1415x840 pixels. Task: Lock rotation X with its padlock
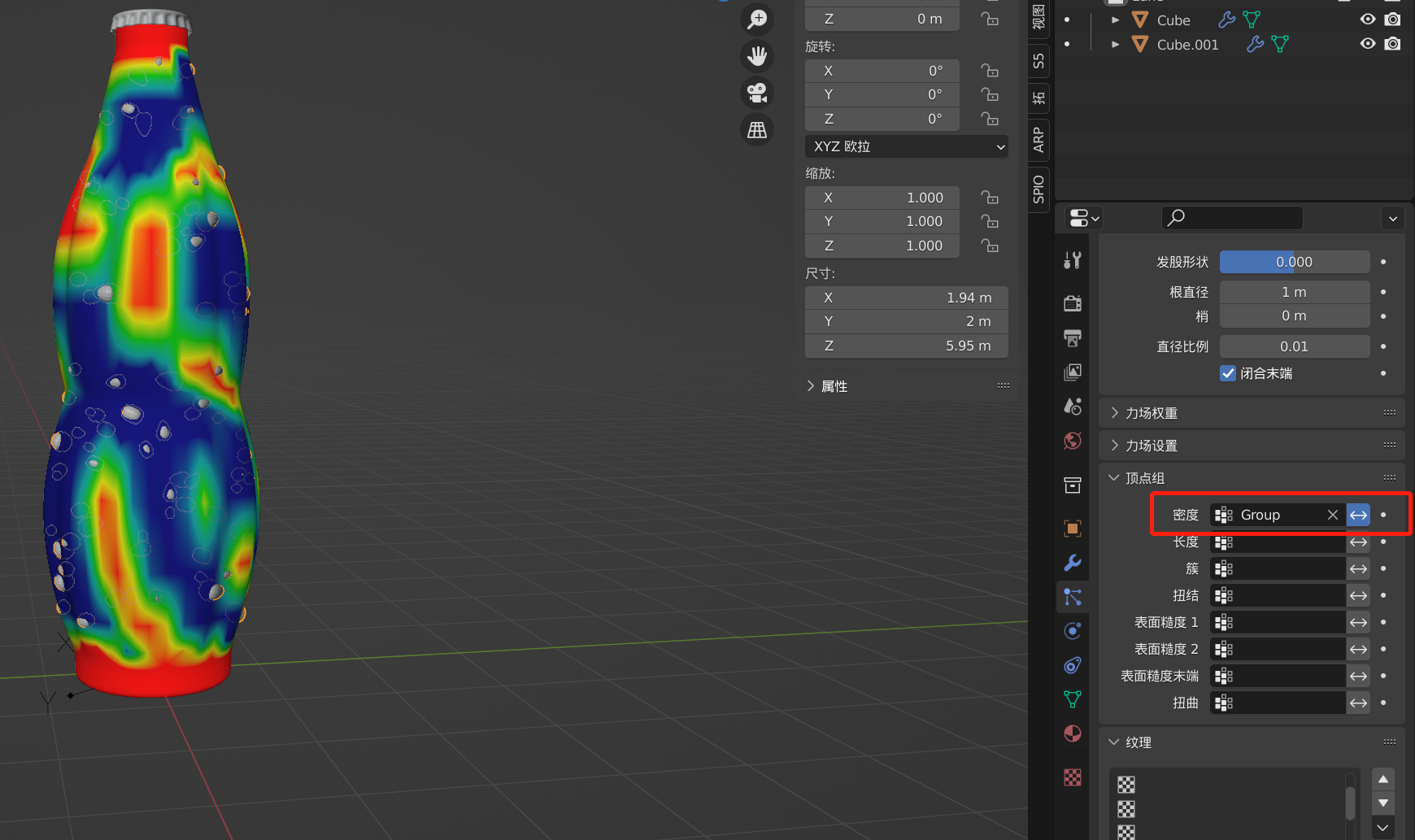[x=990, y=71]
